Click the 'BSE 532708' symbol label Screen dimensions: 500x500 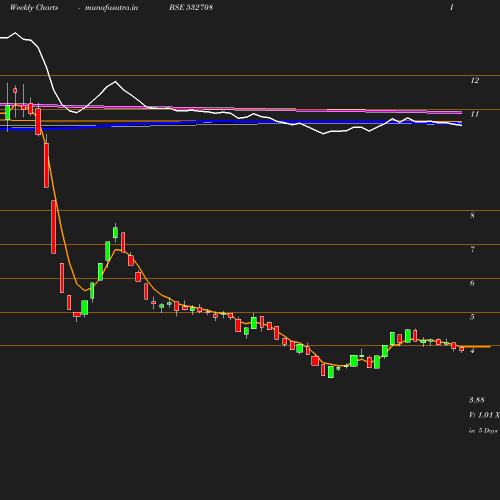(x=191, y=7)
